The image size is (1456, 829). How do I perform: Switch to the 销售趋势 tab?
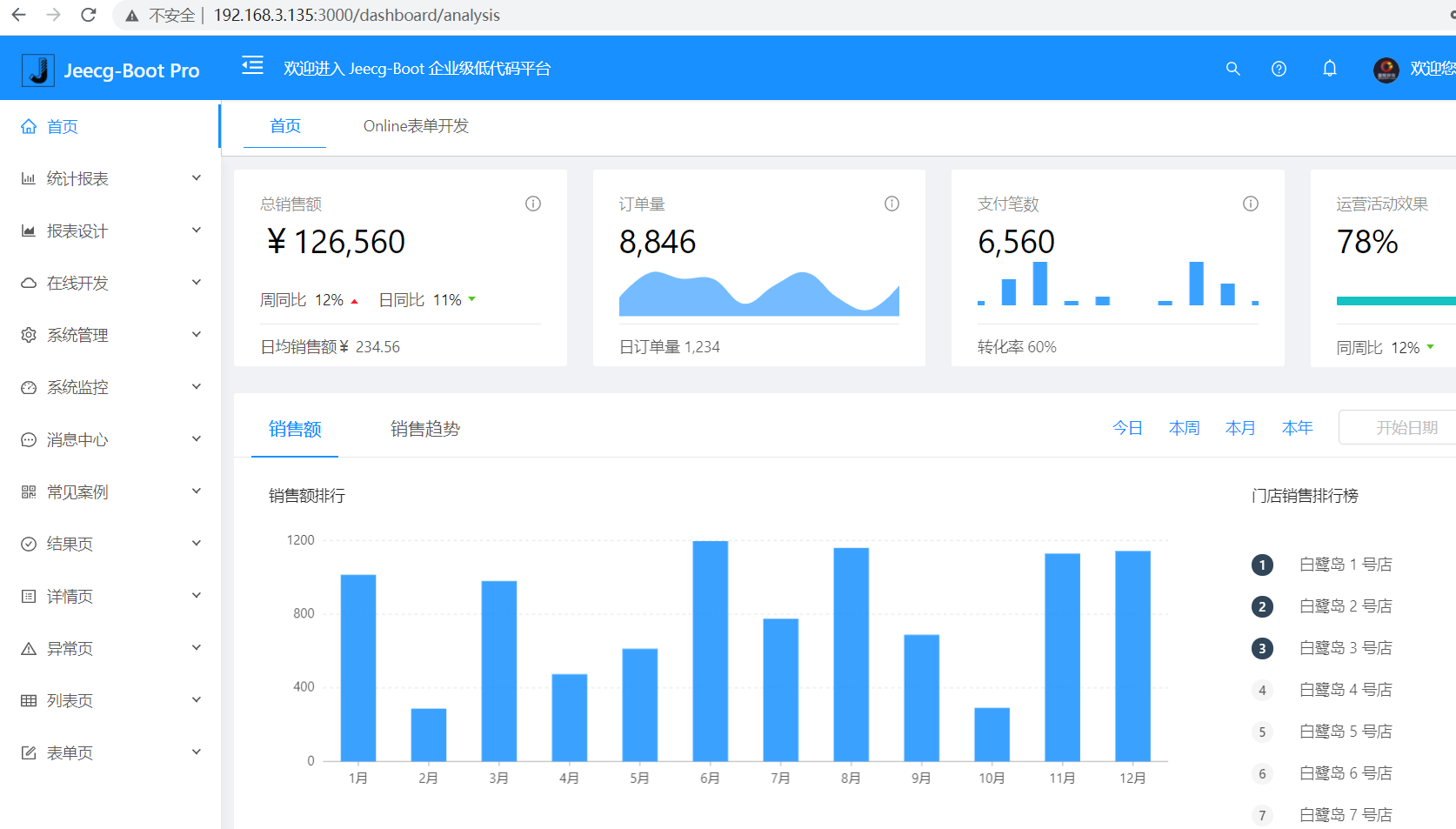(424, 429)
